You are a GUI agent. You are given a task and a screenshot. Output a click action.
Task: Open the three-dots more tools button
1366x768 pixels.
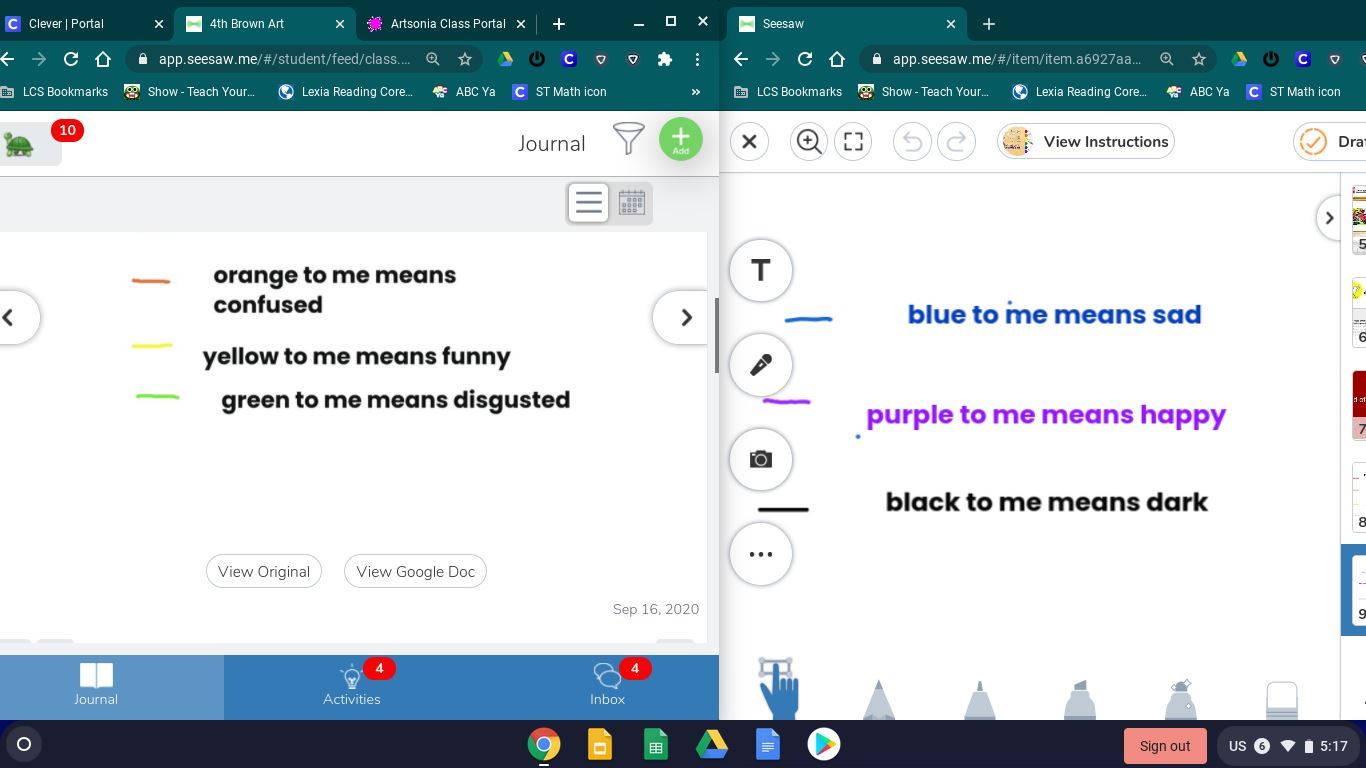pyautogui.click(x=761, y=554)
